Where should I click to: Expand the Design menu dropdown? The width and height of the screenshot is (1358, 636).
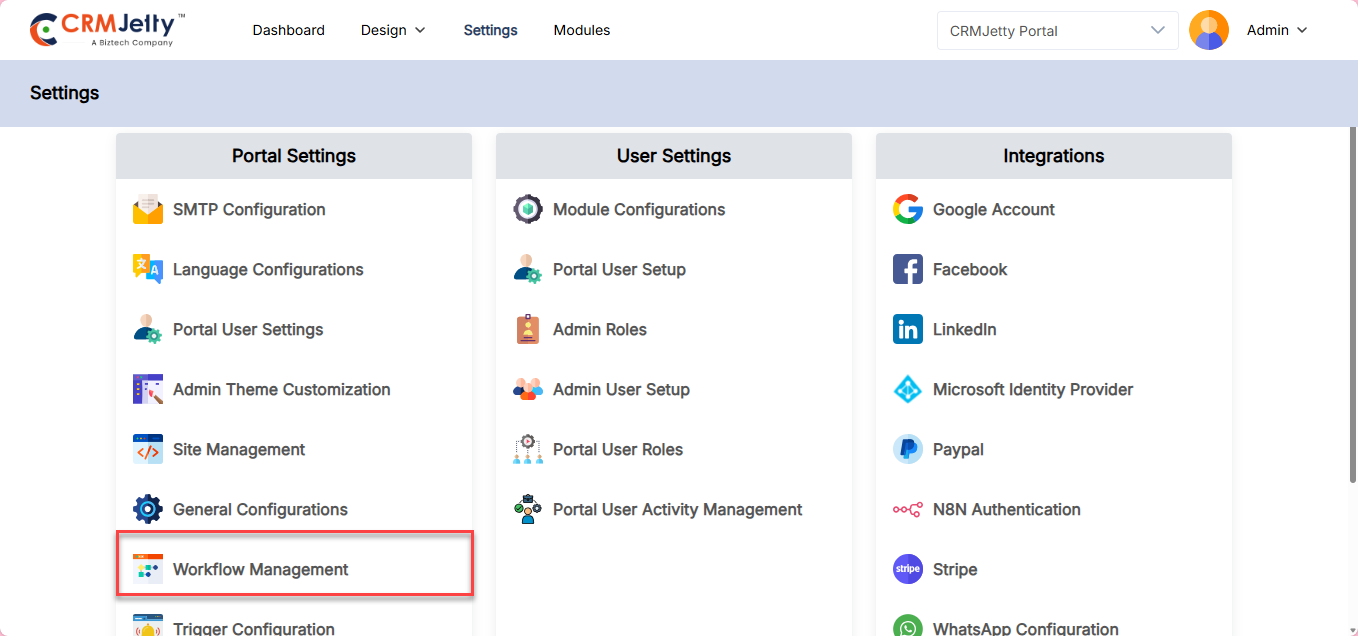click(x=393, y=30)
